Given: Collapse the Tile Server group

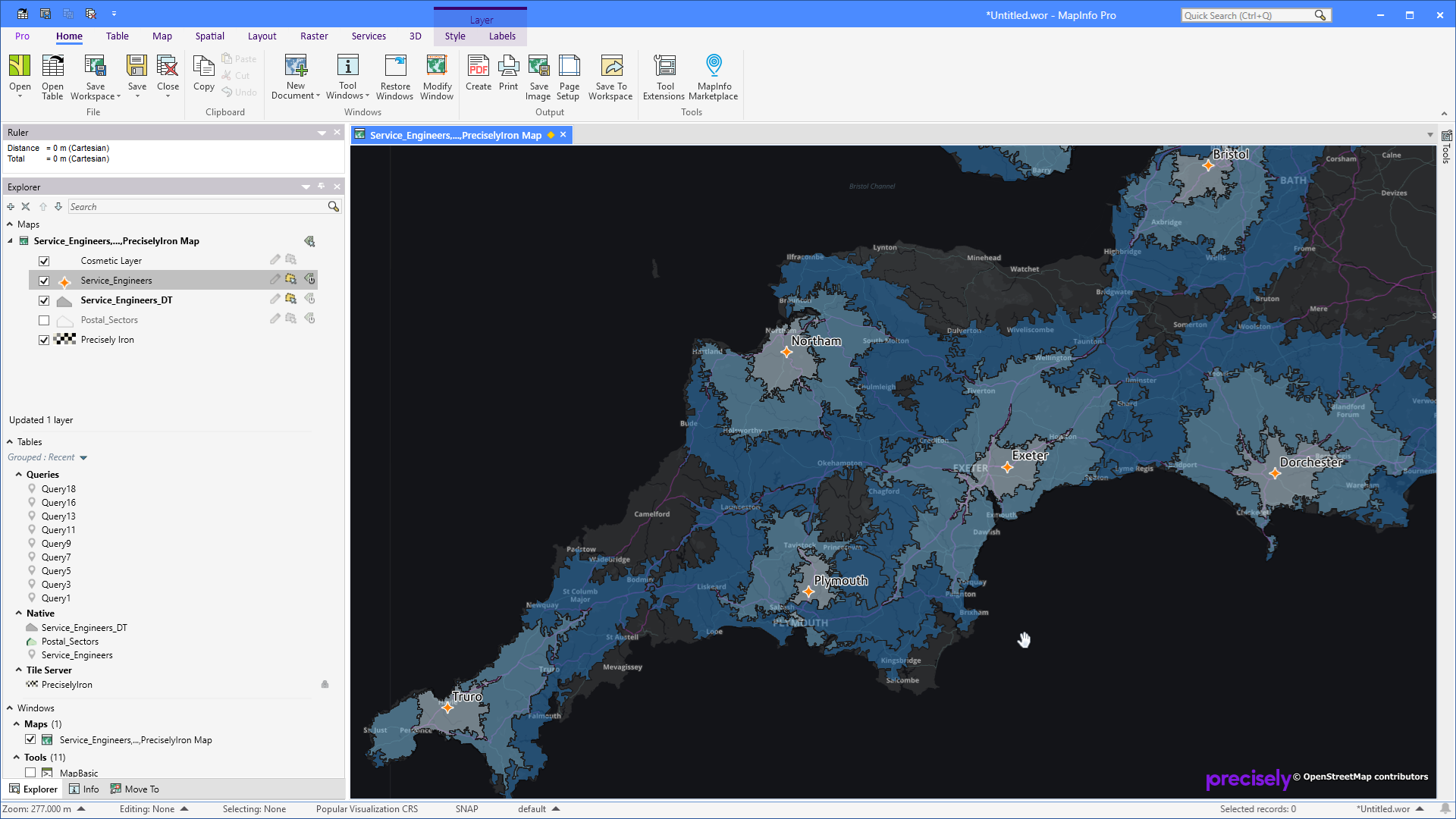Looking at the screenshot, I should coord(19,670).
